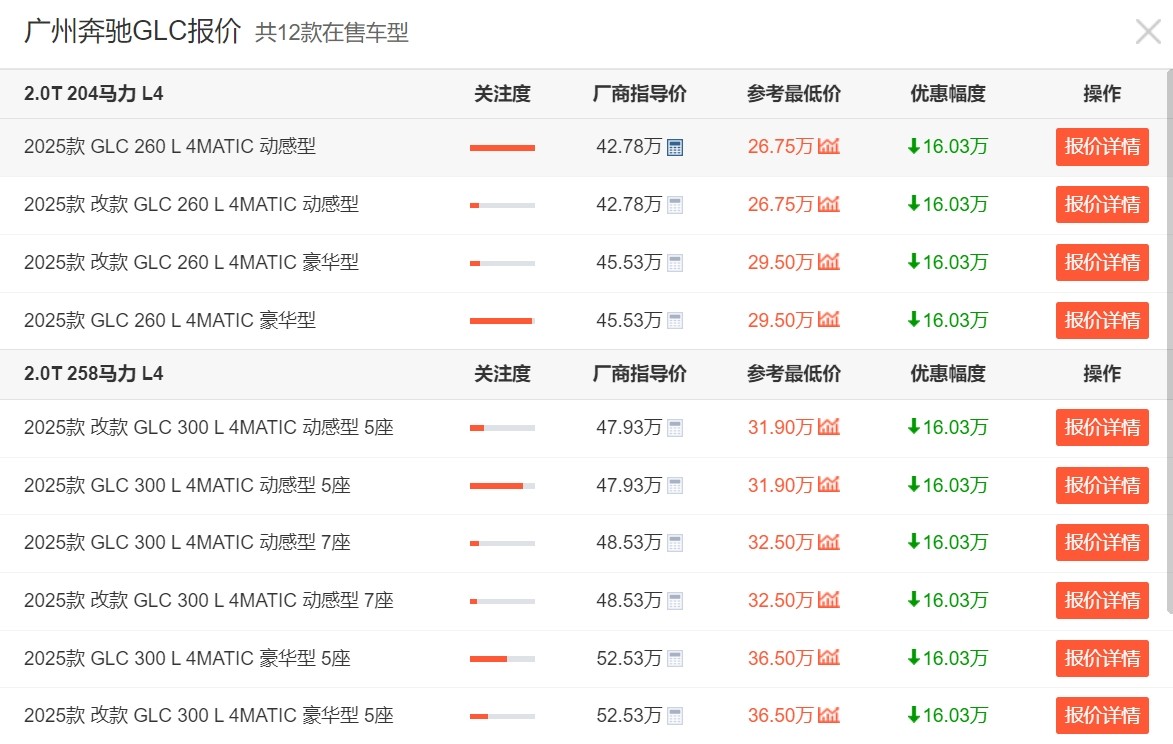This screenshot has width=1173, height=744.
Task: Click 报价详情 for non-改款 GLC 260 L 动感型
Action: pyautogui.click(x=1102, y=147)
